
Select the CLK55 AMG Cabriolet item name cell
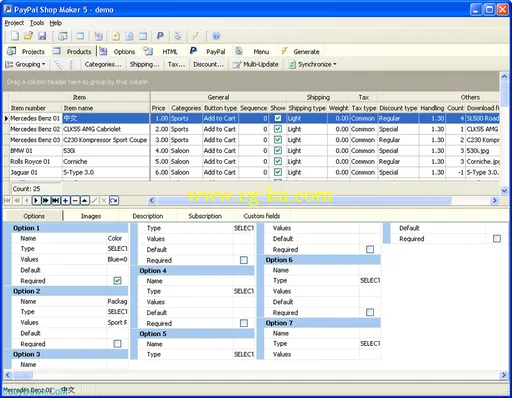click(x=106, y=129)
